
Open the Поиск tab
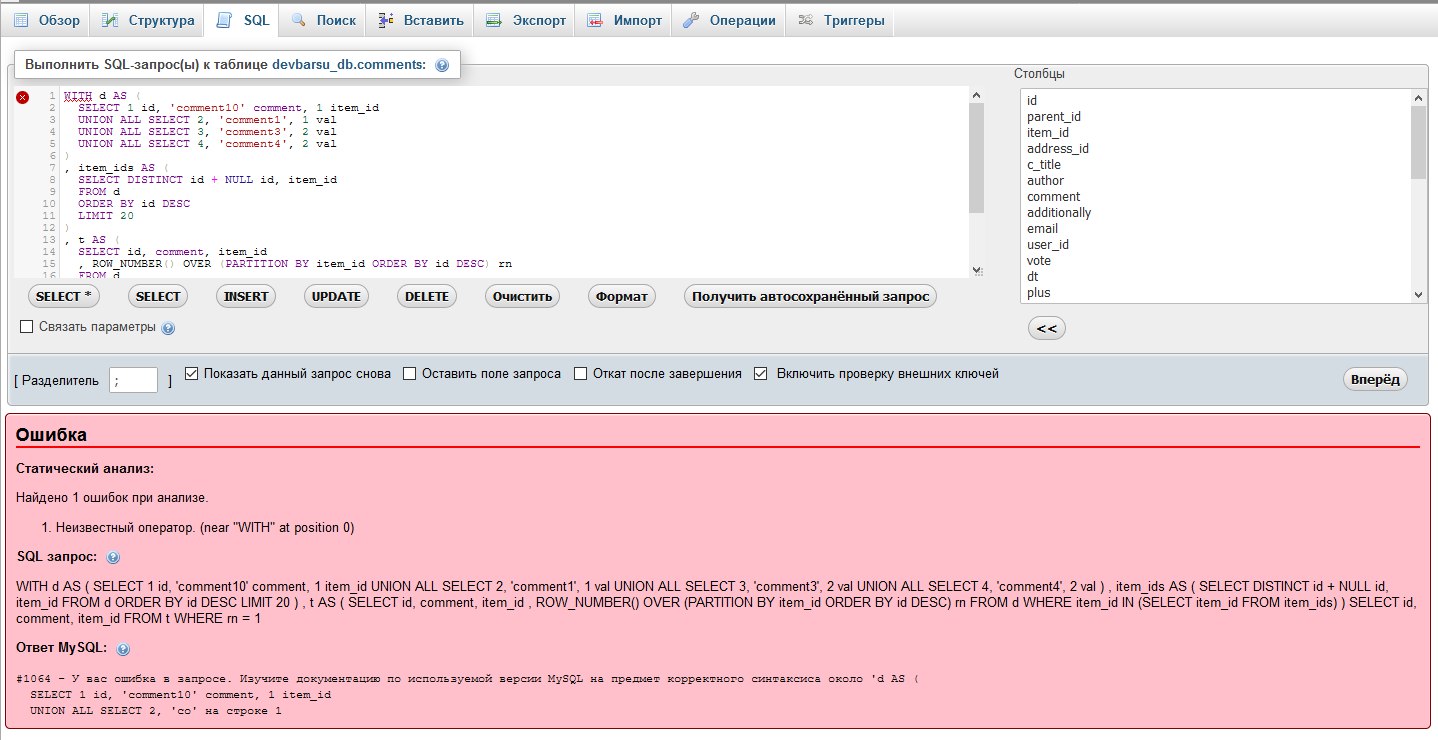click(x=323, y=20)
